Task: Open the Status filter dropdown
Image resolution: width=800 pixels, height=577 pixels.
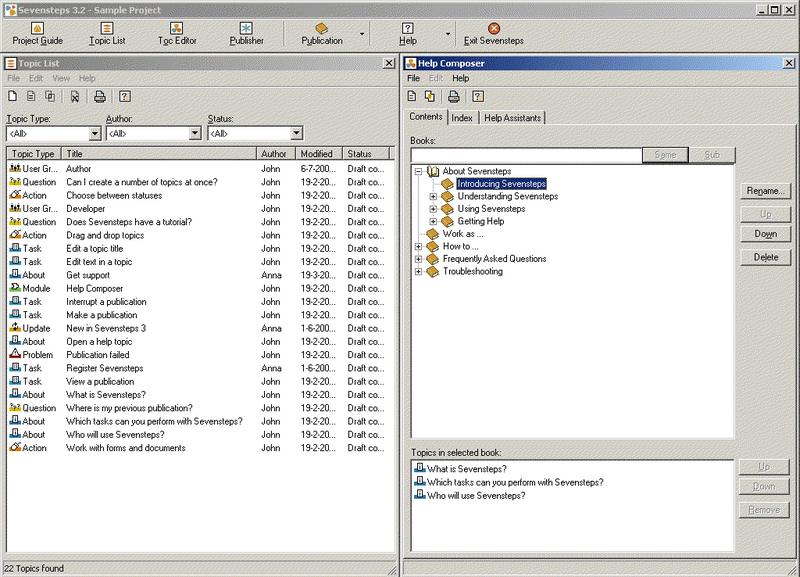Action: (296, 134)
